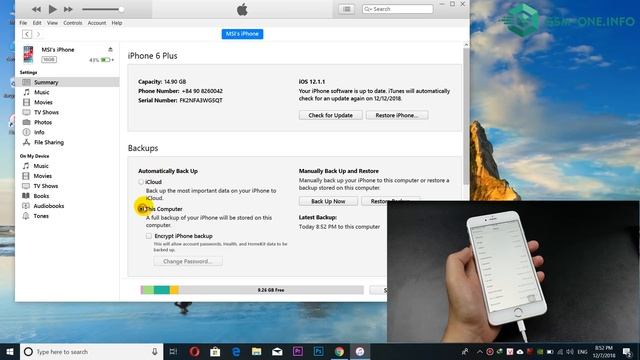Image resolution: width=640 pixels, height=360 pixels.
Task: Open the Account menu
Action: 97,23
